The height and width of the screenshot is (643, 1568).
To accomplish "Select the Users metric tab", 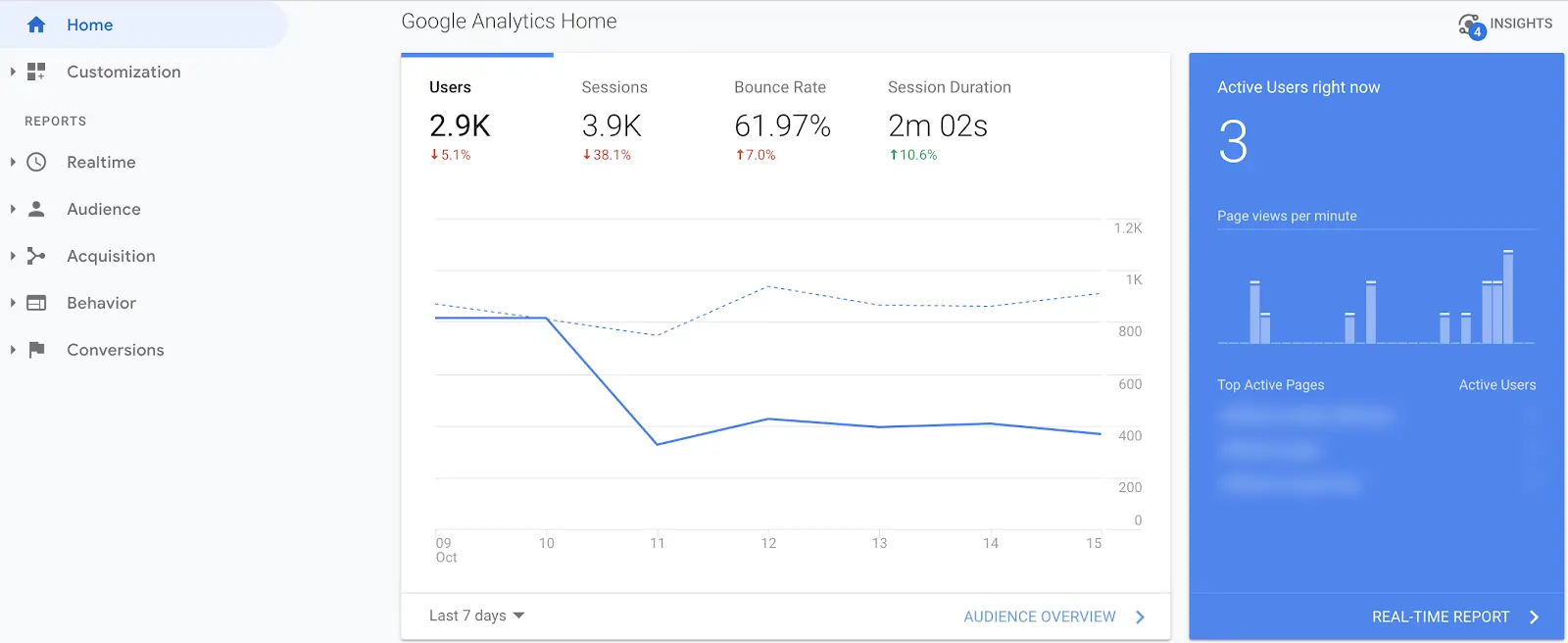I will [x=477, y=120].
